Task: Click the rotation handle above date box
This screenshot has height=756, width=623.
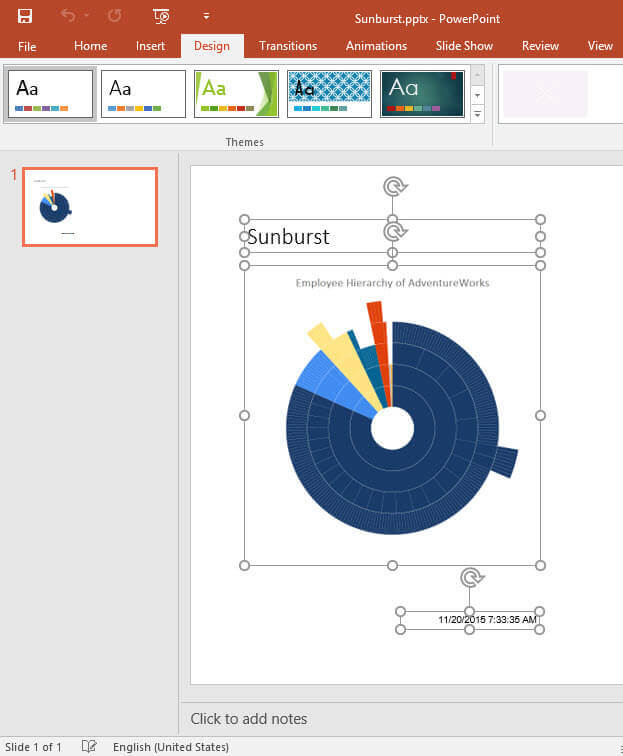Action: tap(471, 577)
